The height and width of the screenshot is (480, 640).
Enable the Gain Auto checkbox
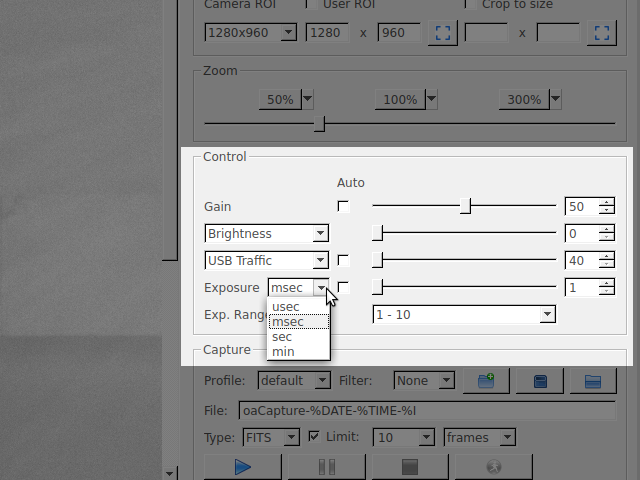click(x=343, y=206)
